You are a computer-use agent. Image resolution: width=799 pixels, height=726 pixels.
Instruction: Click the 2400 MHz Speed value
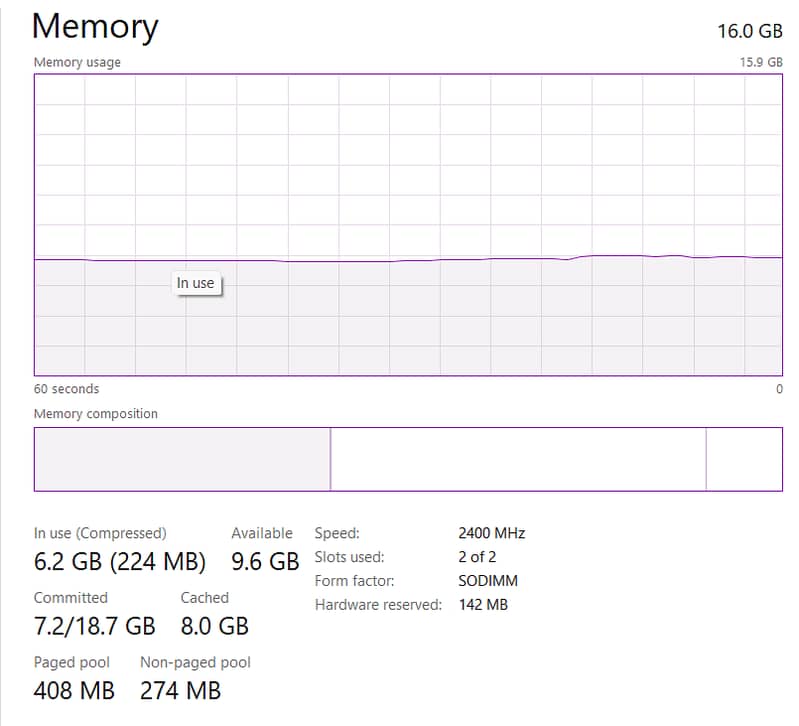(x=491, y=533)
